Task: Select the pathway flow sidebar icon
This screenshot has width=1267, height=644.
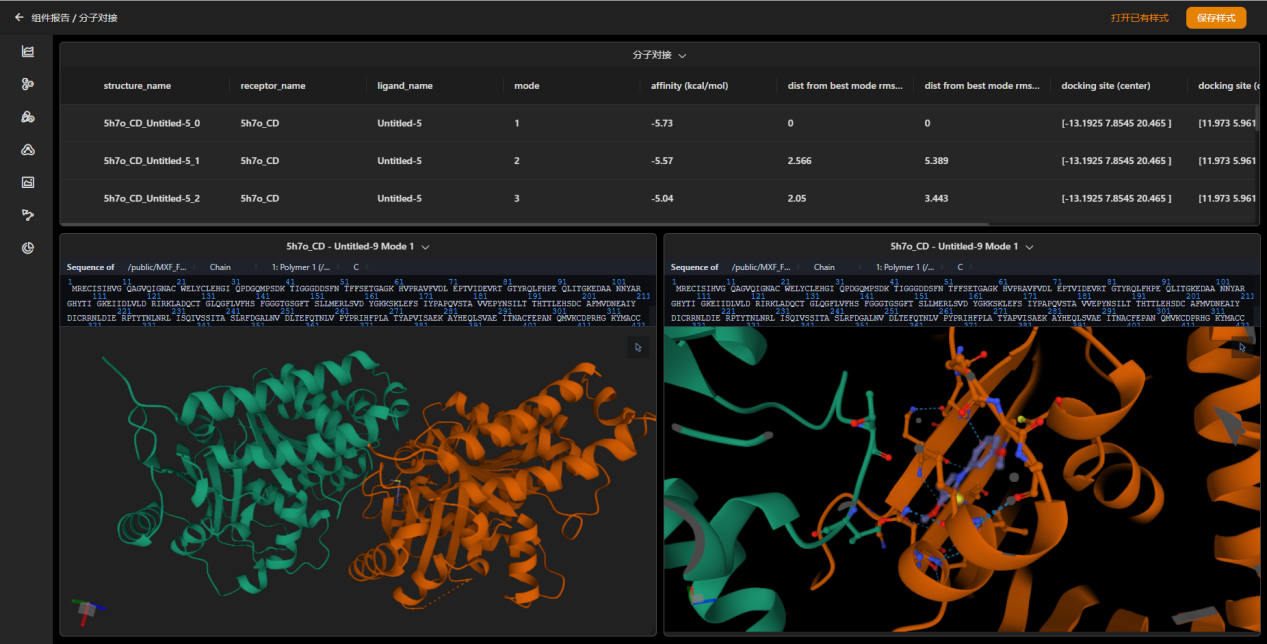Action: [x=28, y=215]
